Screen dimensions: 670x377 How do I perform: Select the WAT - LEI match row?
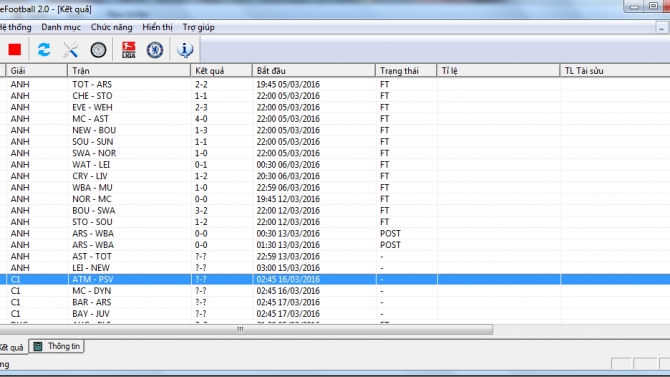tap(335, 165)
